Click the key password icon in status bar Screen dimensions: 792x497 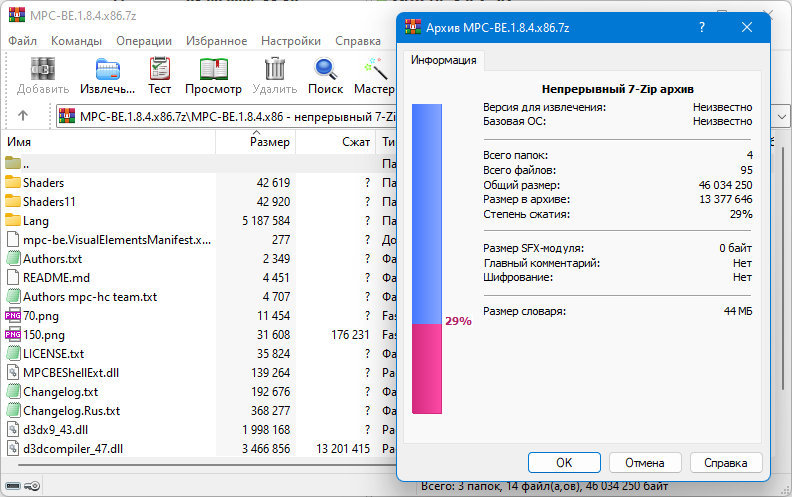coord(32,486)
